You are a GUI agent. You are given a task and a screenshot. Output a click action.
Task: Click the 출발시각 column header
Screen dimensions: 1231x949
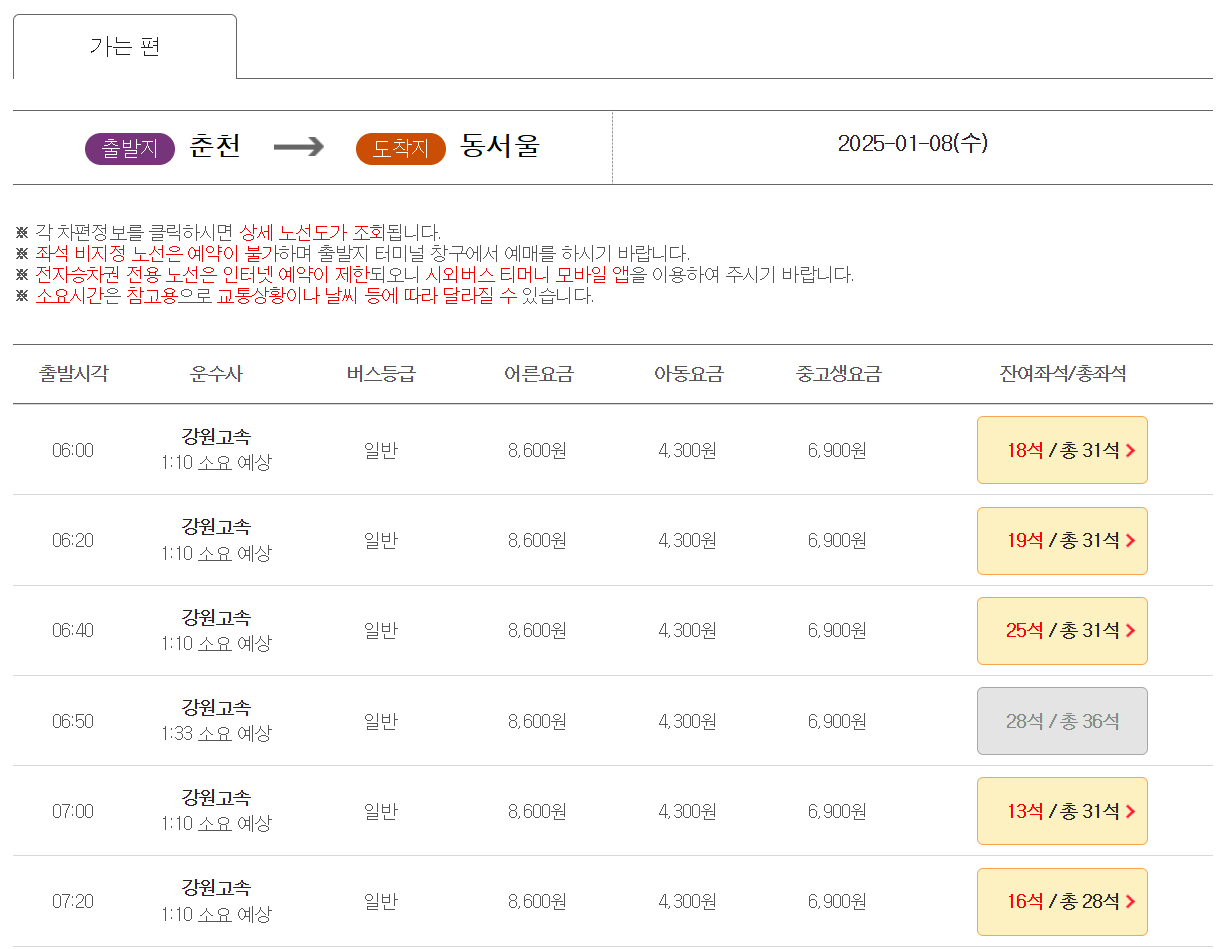point(73,374)
